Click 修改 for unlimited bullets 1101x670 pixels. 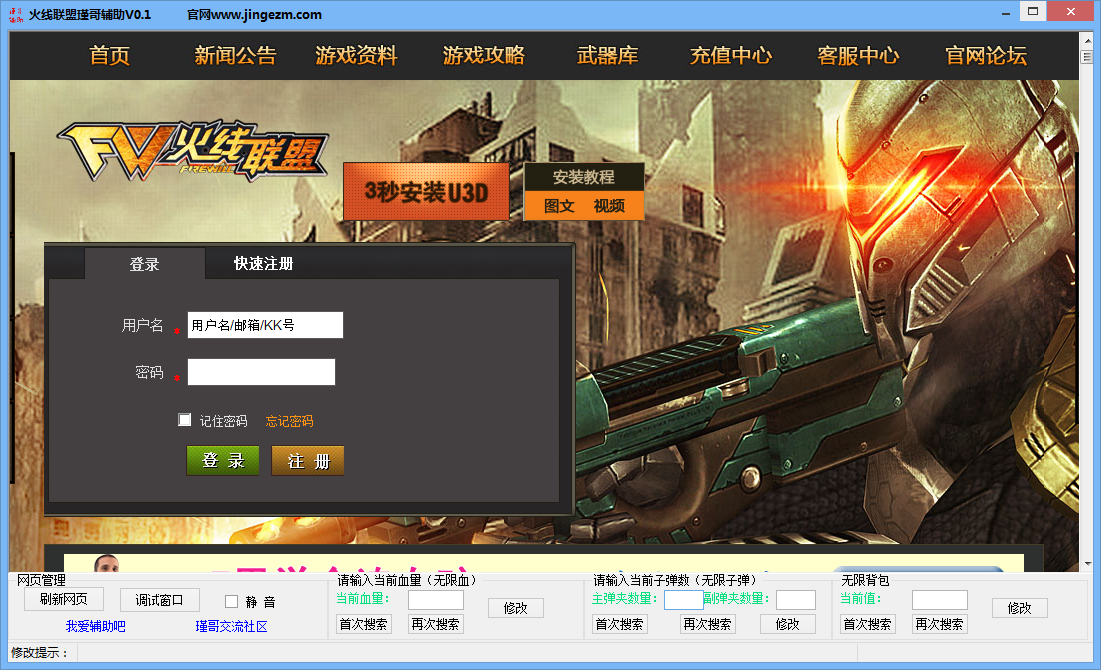click(788, 624)
